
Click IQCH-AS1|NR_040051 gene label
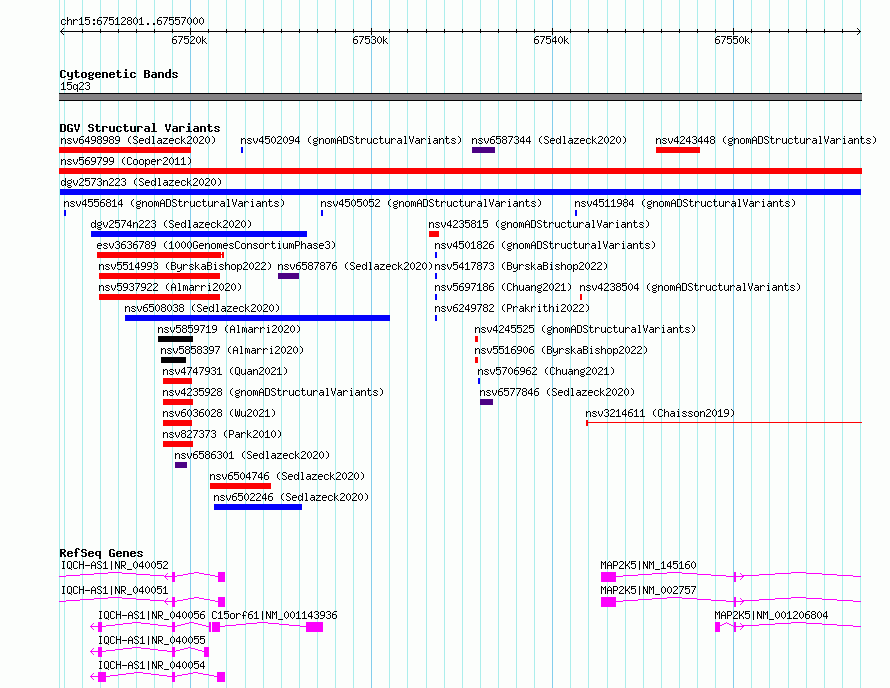tap(115, 590)
